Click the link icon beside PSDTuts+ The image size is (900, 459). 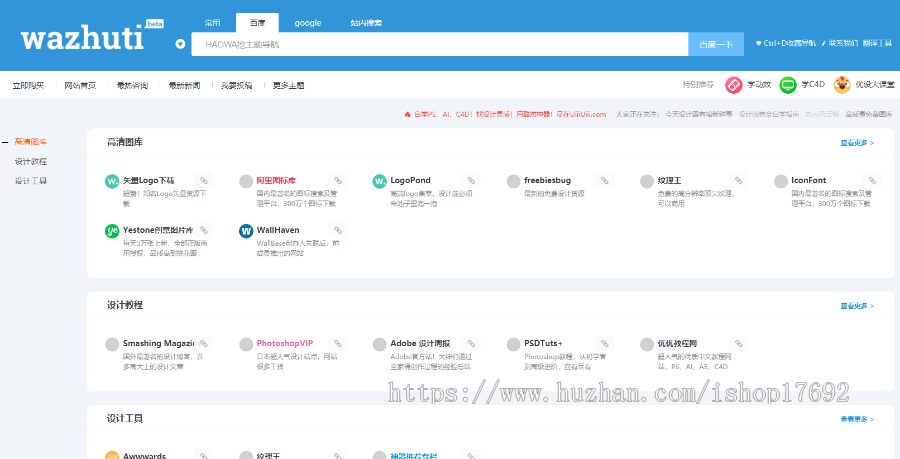(605, 343)
